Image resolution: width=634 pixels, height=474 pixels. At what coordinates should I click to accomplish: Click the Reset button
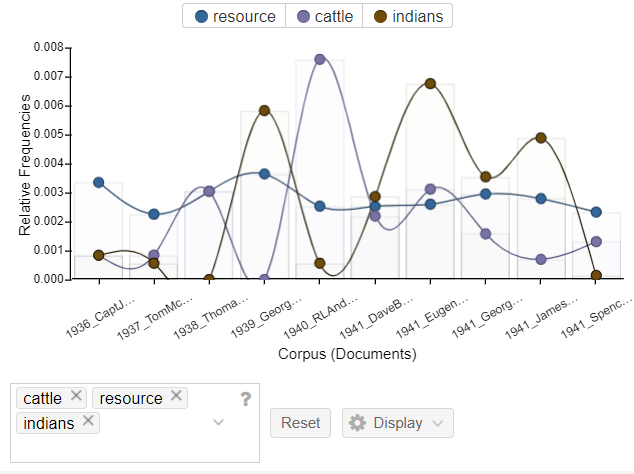pos(300,423)
